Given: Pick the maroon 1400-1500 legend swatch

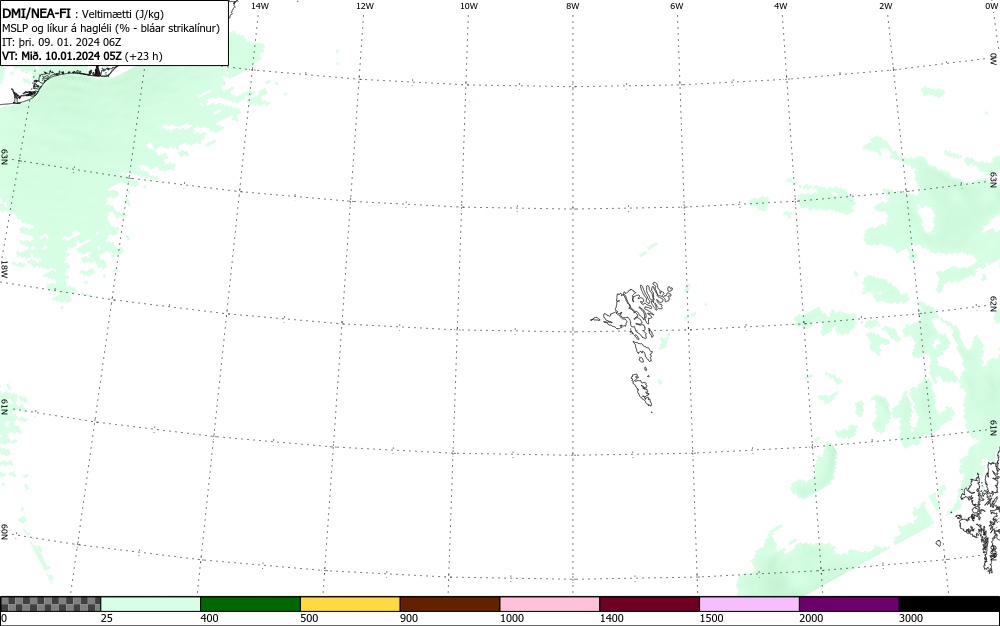Looking at the screenshot, I should tap(649, 604).
